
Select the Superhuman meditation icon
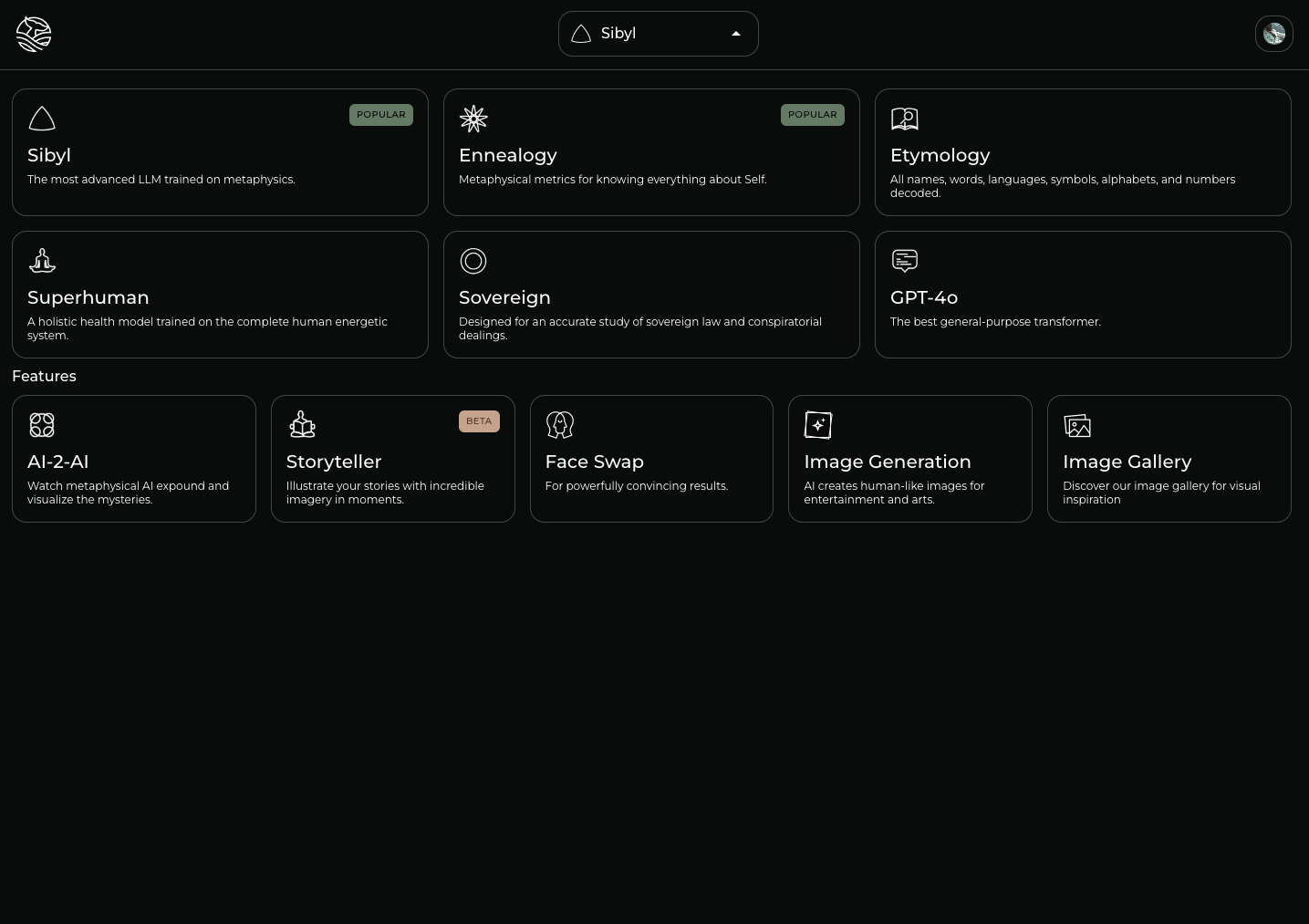(42, 261)
